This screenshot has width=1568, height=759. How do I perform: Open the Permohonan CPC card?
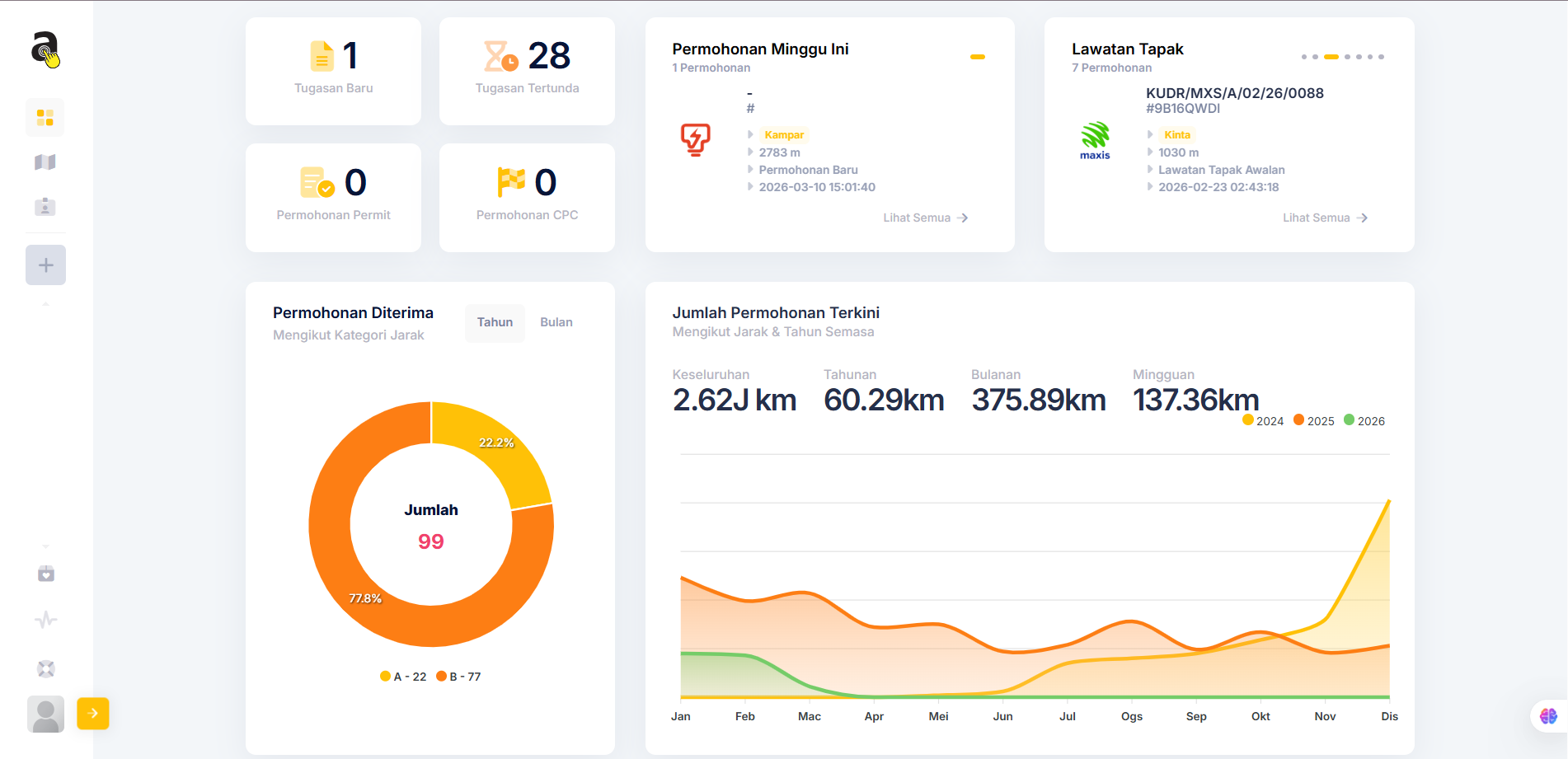click(527, 198)
